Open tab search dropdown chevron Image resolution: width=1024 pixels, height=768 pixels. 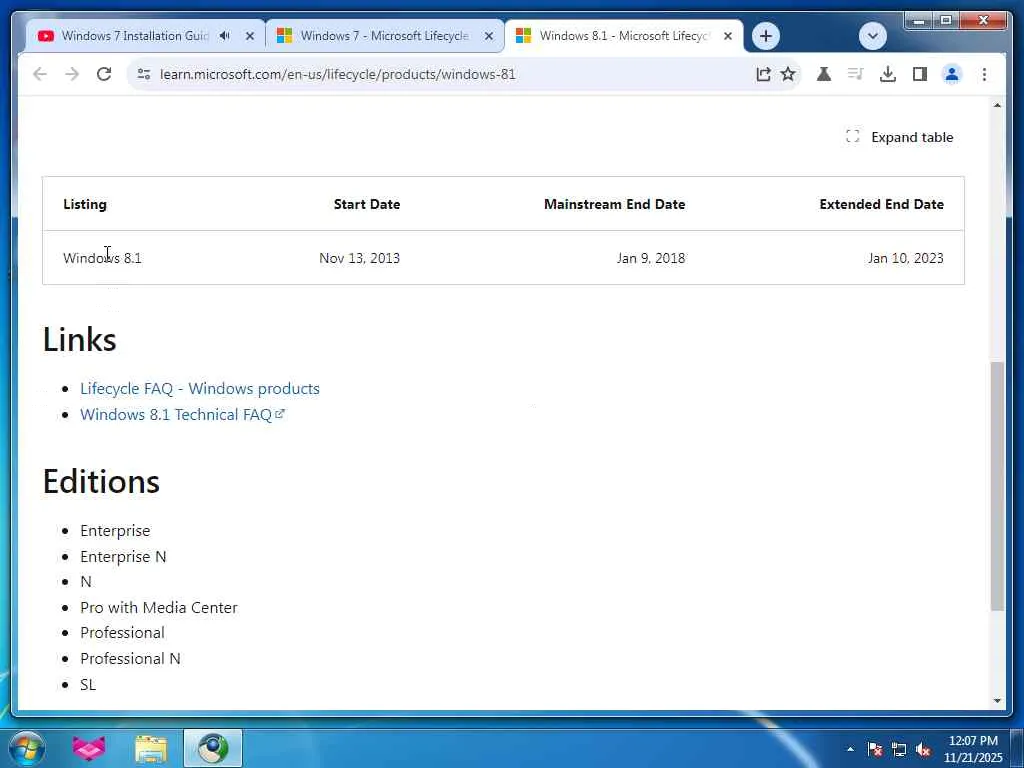point(872,36)
